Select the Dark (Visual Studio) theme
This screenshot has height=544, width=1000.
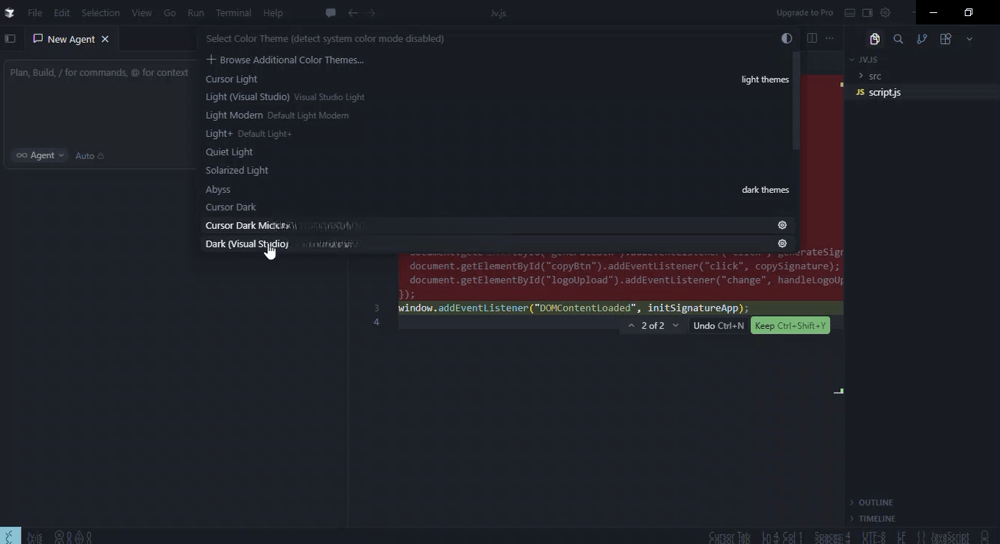499,244
